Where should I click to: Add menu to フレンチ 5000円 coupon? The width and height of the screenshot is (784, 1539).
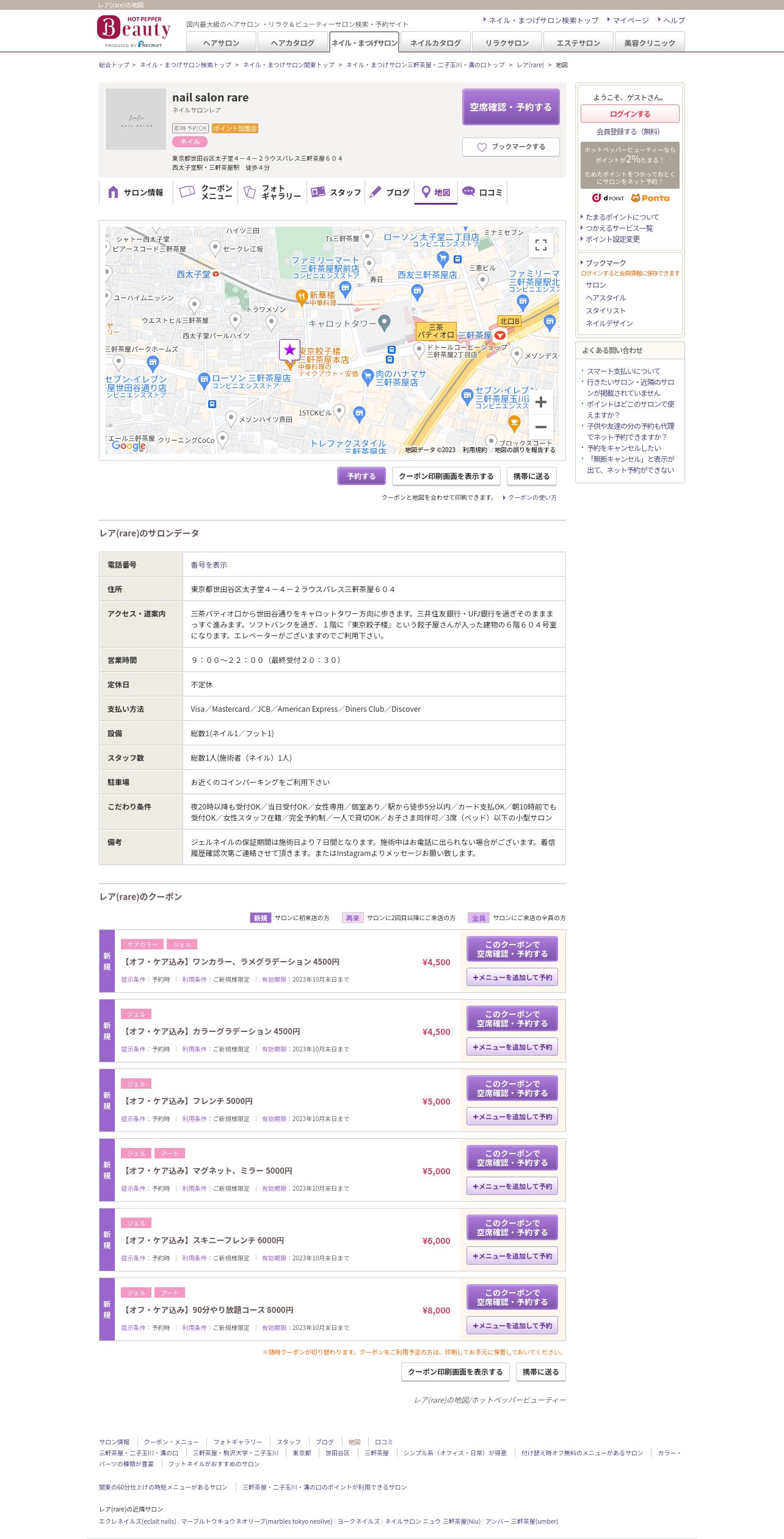(x=512, y=1116)
